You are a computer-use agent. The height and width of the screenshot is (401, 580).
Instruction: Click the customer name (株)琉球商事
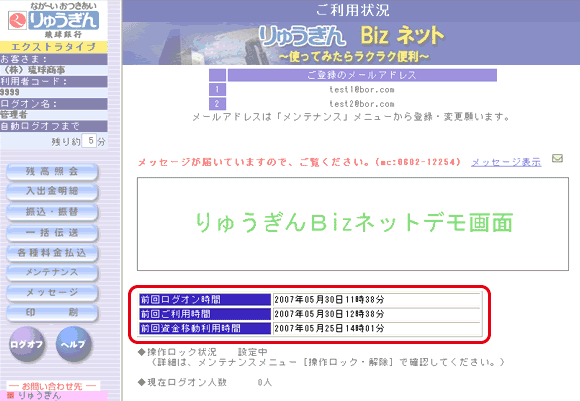(x=33, y=70)
